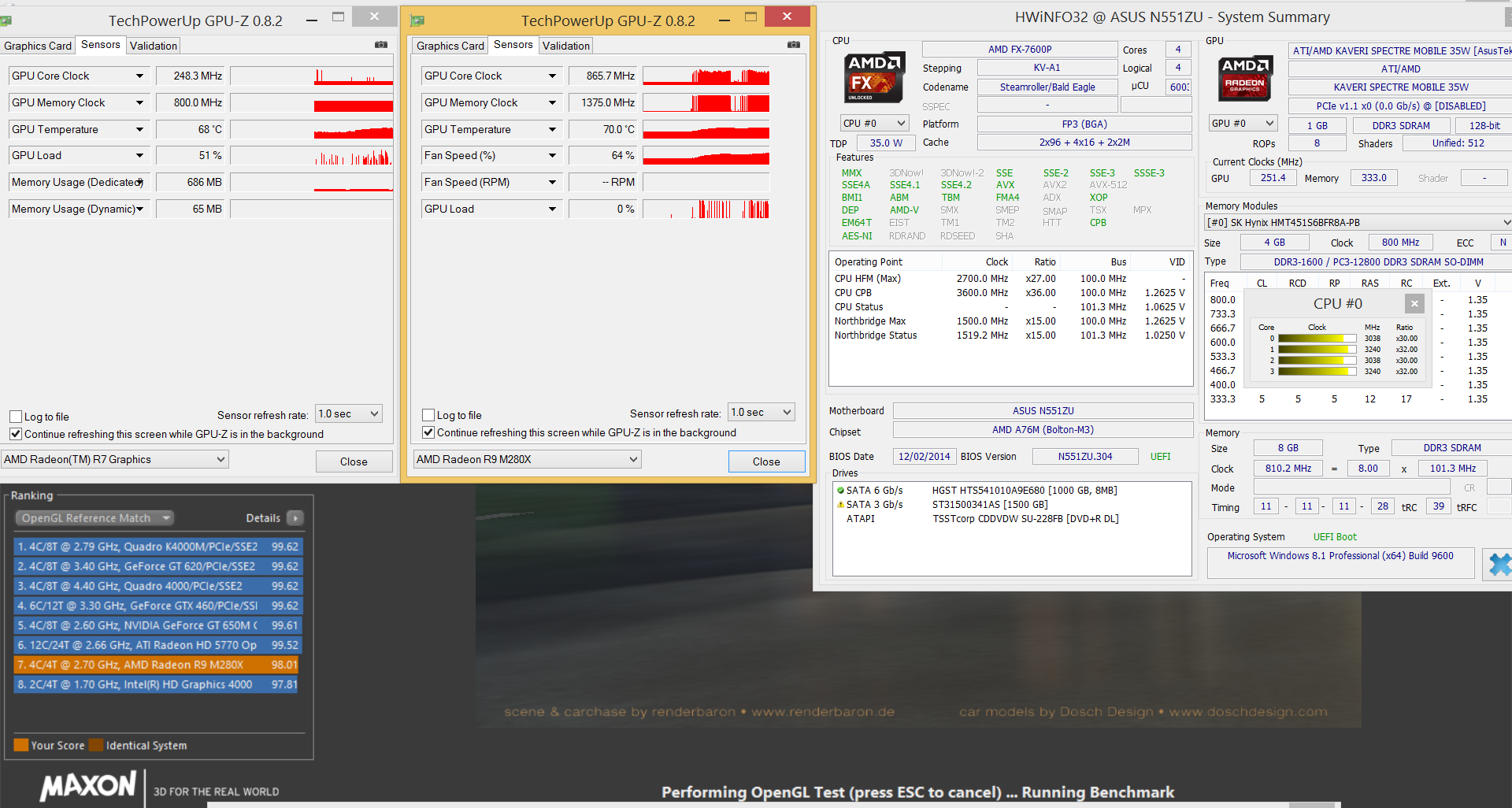Open the Validation tab in the R9 M280X GPU-Z window
The width and height of the screenshot is (1512, 808).
click(566, 46)
